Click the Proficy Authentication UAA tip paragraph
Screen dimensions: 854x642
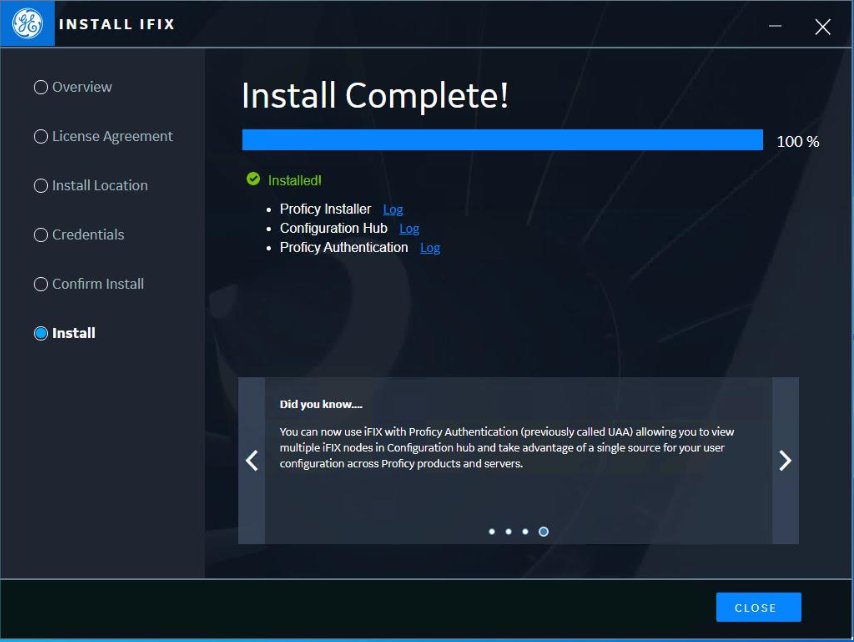[507, 448]
